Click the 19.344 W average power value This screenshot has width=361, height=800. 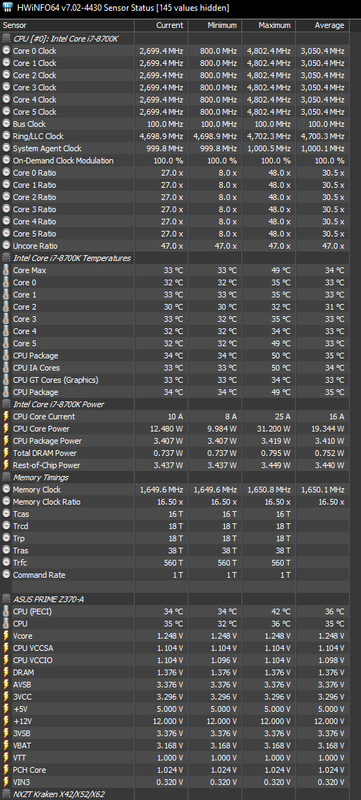tap(326, 429)
